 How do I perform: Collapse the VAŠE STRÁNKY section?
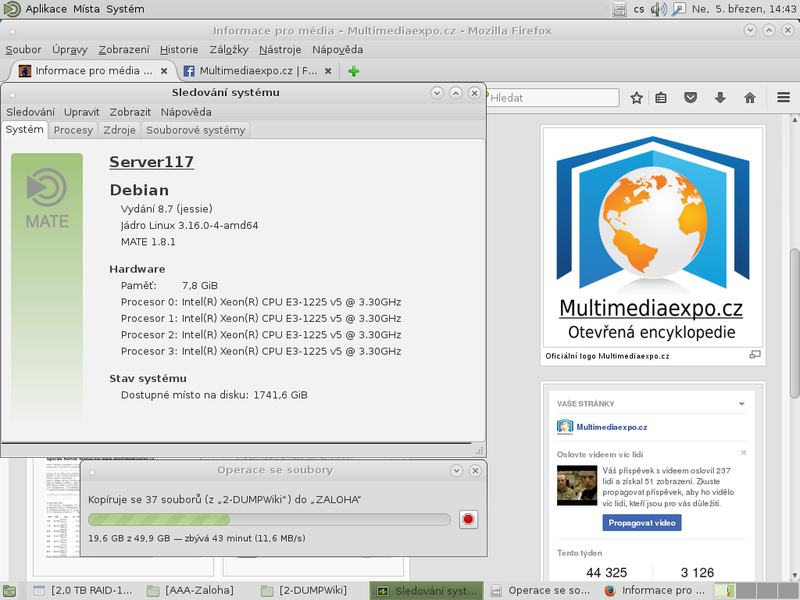(741, 403)
